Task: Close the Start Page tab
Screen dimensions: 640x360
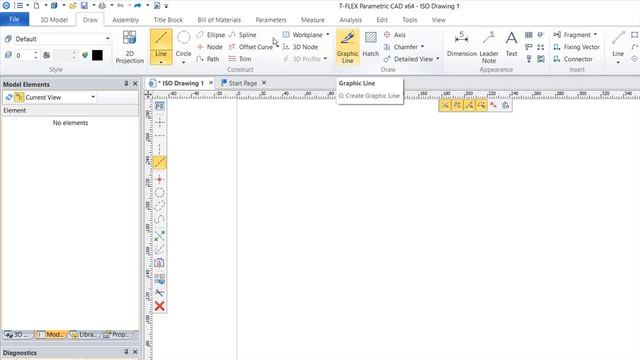Action: coord(264,83)
